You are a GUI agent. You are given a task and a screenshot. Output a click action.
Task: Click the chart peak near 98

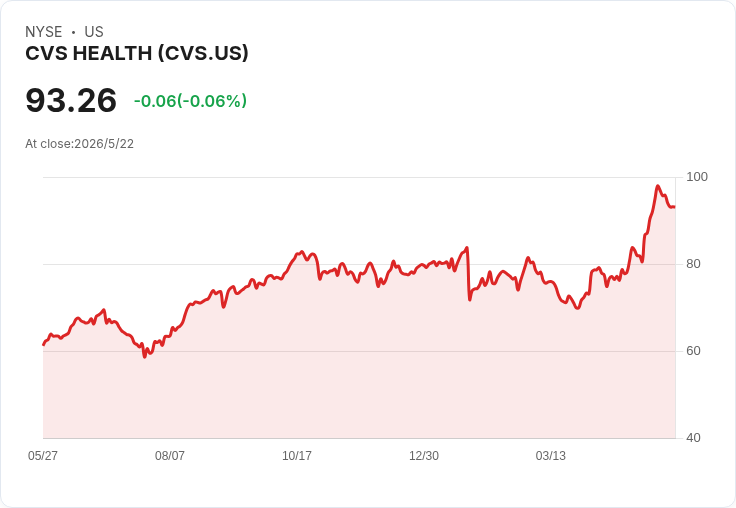tap(658, 186)
